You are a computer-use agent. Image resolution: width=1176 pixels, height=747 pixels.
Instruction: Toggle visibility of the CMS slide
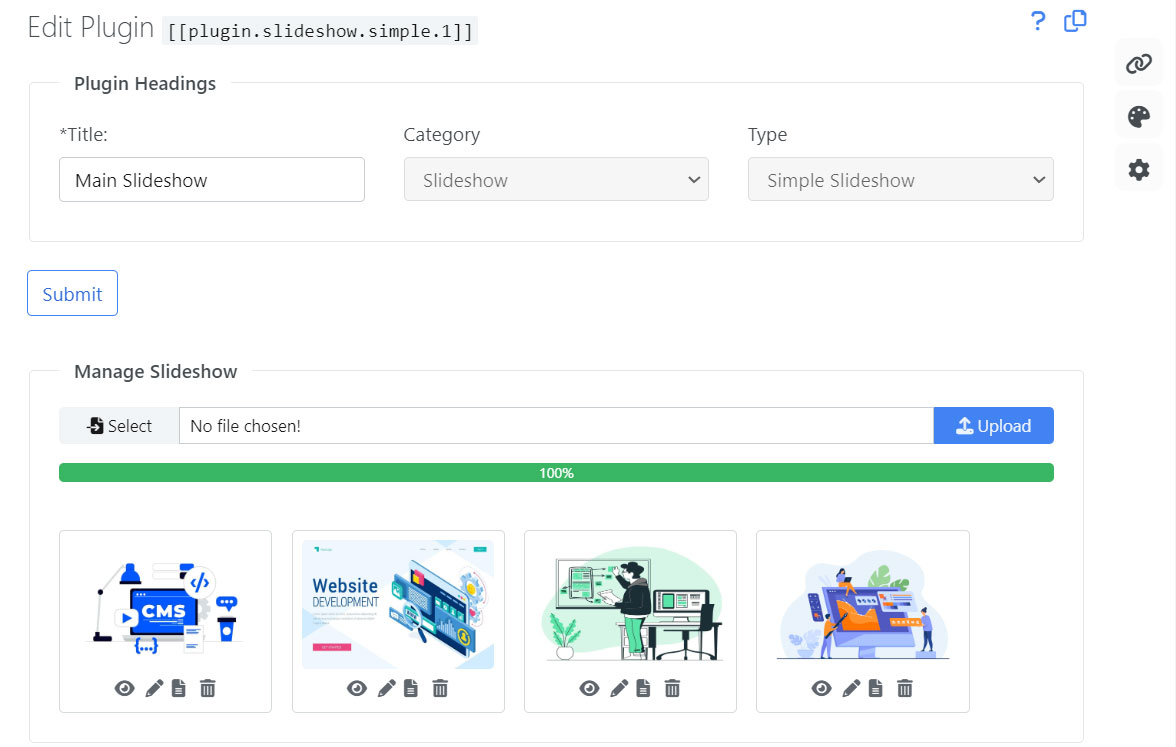click(125, 688)
